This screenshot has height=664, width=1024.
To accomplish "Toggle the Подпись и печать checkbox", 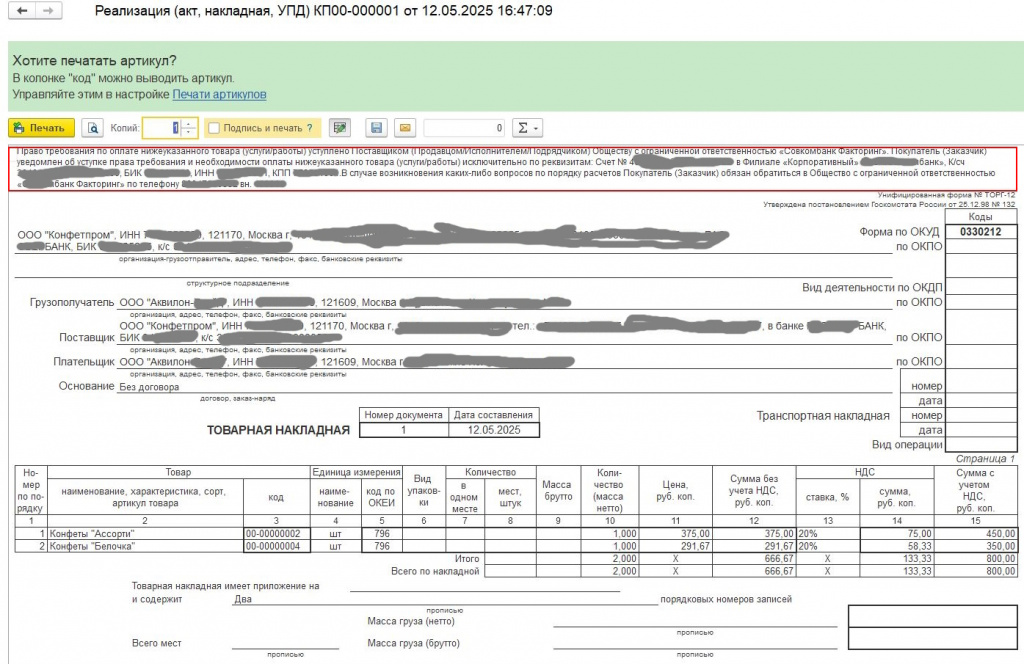I will coord(214,128).
